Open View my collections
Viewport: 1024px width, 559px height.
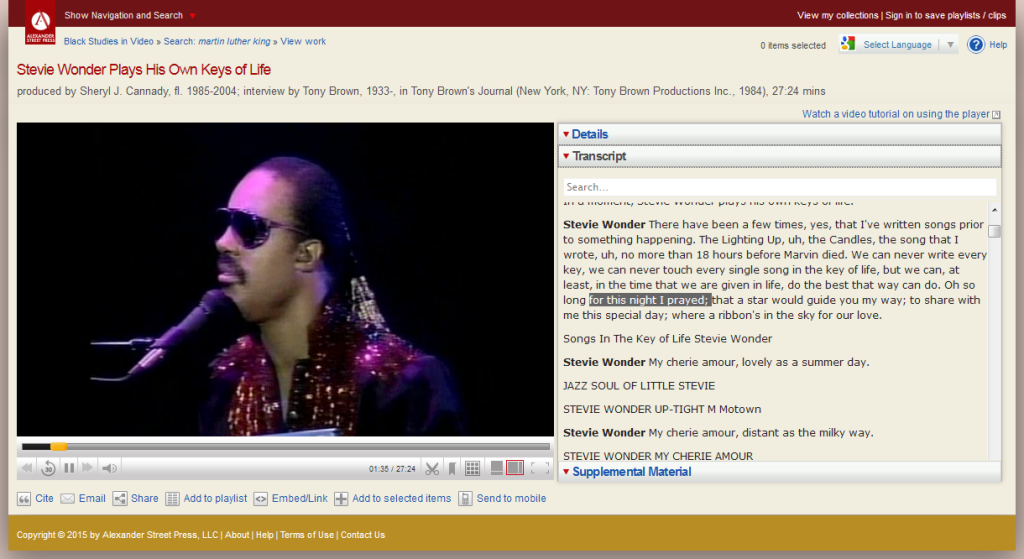click(837, 15)
